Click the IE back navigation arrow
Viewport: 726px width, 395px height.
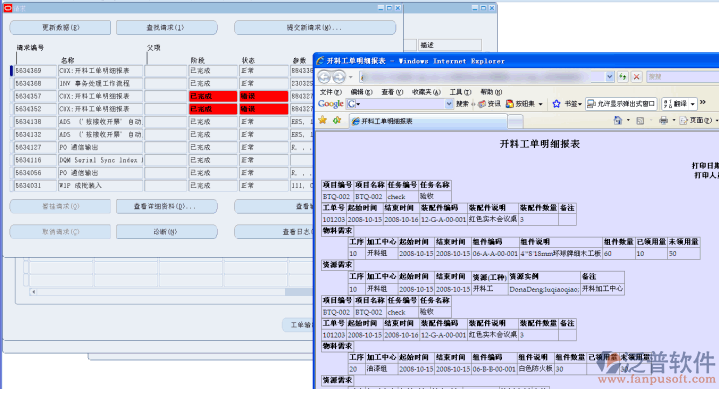(x=324, y=77)
